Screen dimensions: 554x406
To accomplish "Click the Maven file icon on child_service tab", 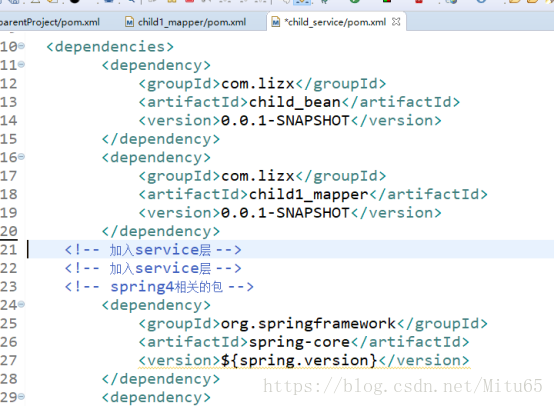I will coord(276,22).
